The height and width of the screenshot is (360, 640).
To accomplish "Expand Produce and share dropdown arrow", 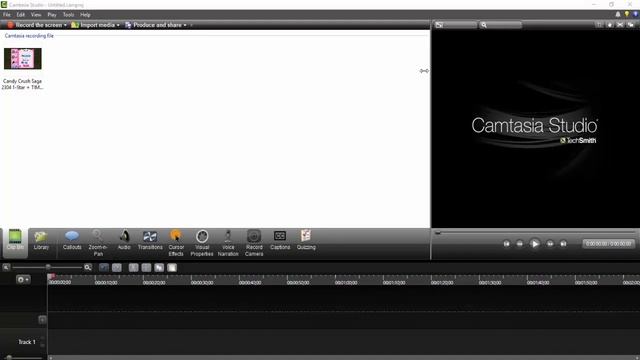I will [185, 25].
